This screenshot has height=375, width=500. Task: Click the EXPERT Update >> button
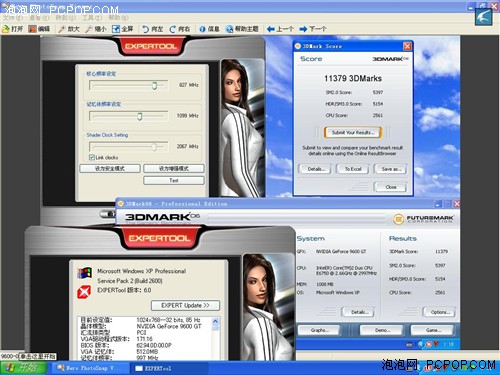click(x=185, y=305)
